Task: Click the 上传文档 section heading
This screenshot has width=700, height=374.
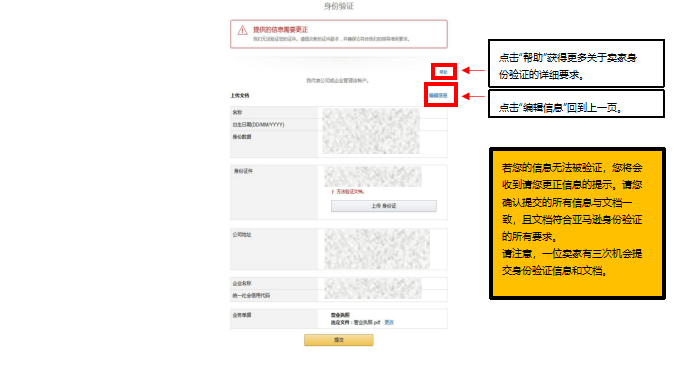Action: point(240,96)
